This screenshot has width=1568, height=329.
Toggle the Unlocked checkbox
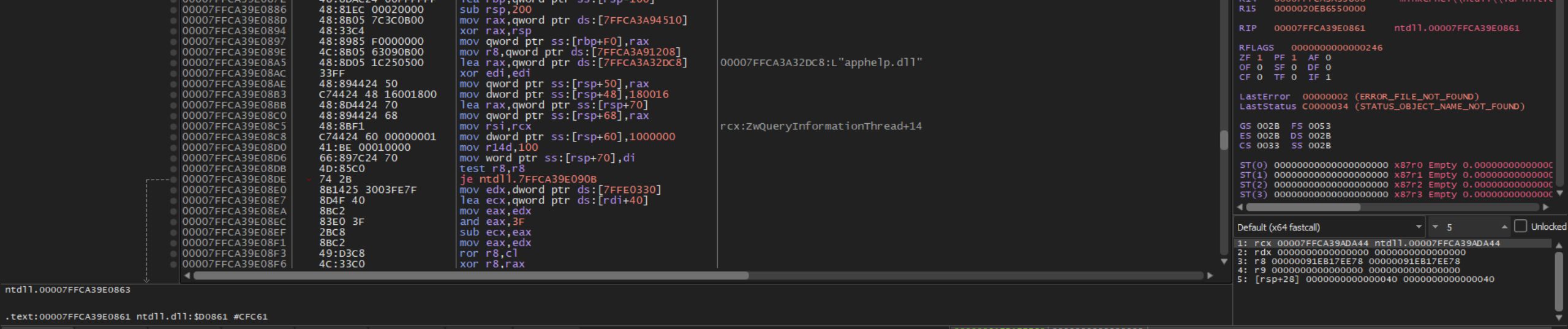coord(1520,227)
